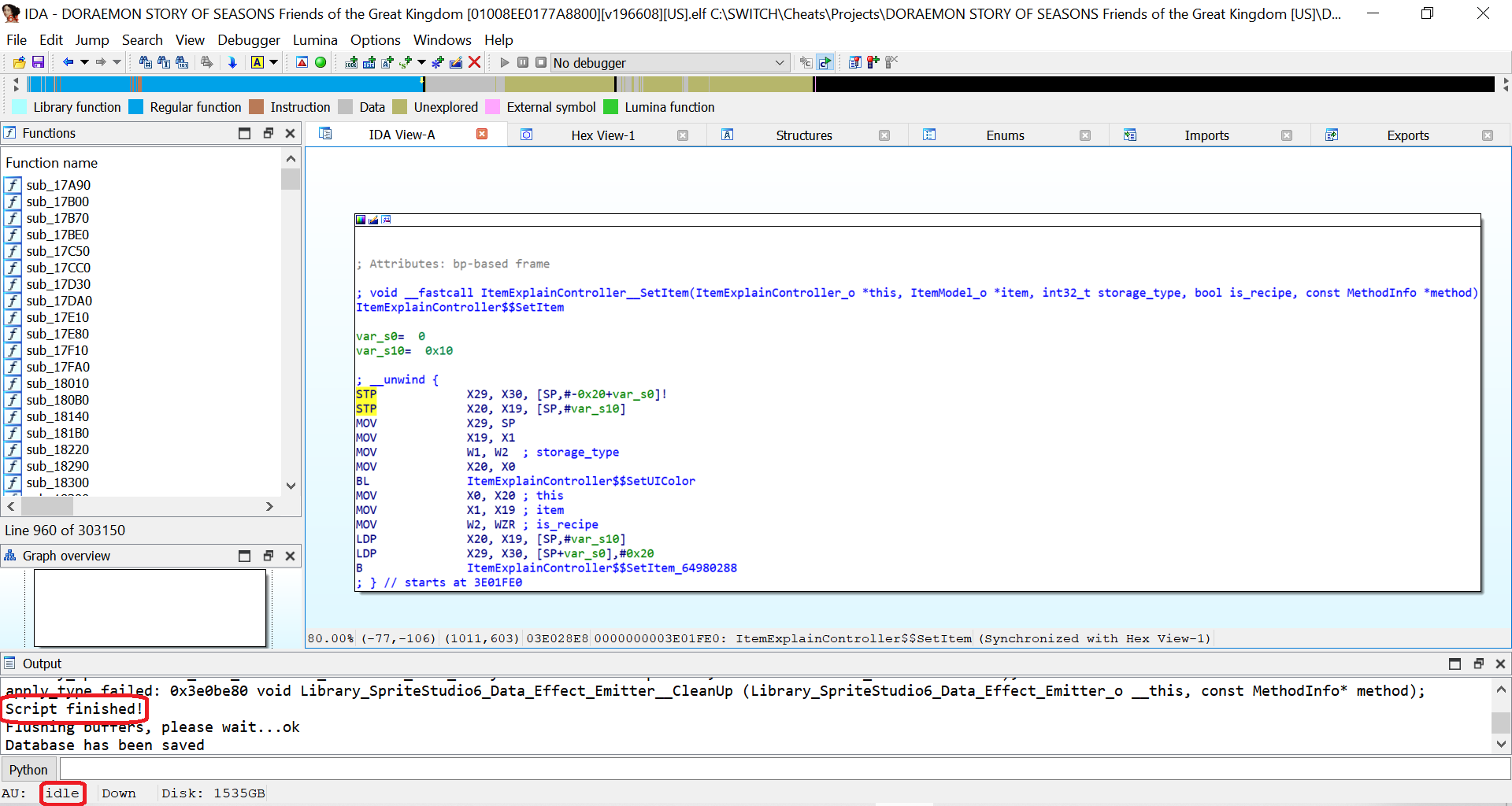The image size is (1512, 806).
Task: Click the first binoculars search icon
Action: coord(145,62)
